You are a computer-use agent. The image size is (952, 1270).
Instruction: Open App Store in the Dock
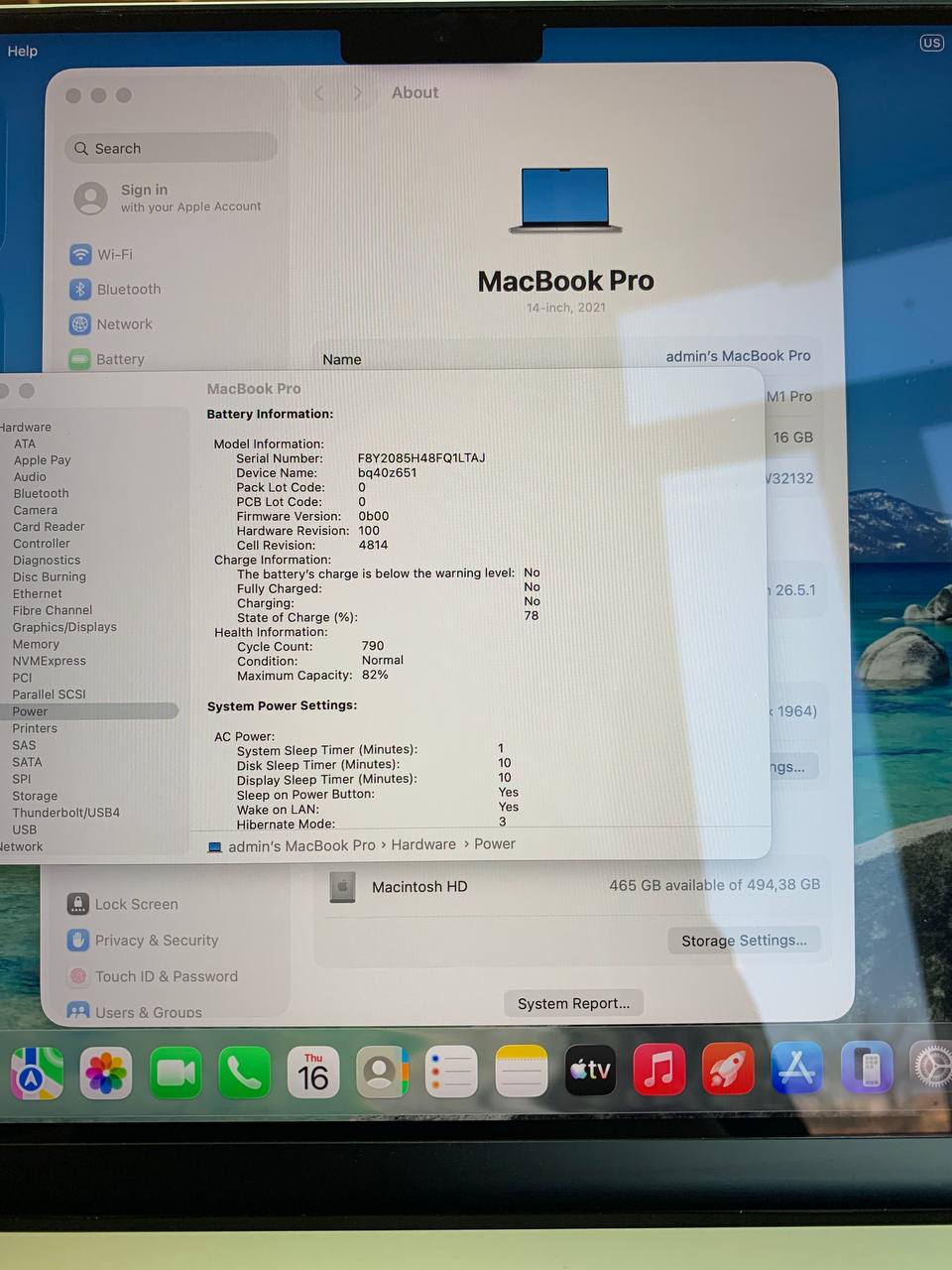coord(797,1069)
